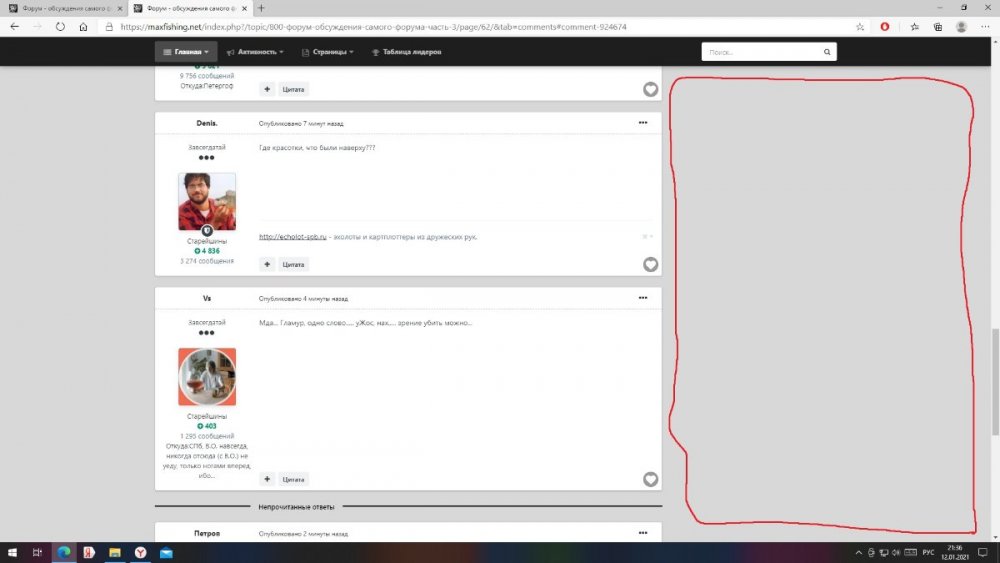Open three-dot options menu on Vs's post
This screenshot has height=563, width=1000.
pos(643,298)
